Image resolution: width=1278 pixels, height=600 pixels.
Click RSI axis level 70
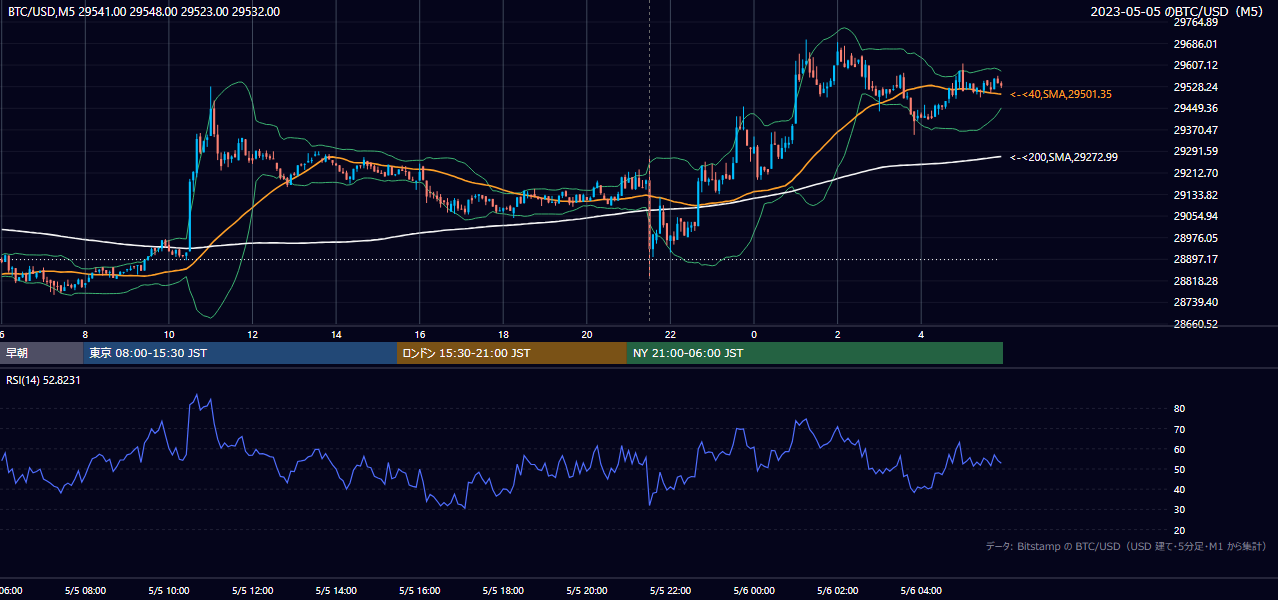1179,429
